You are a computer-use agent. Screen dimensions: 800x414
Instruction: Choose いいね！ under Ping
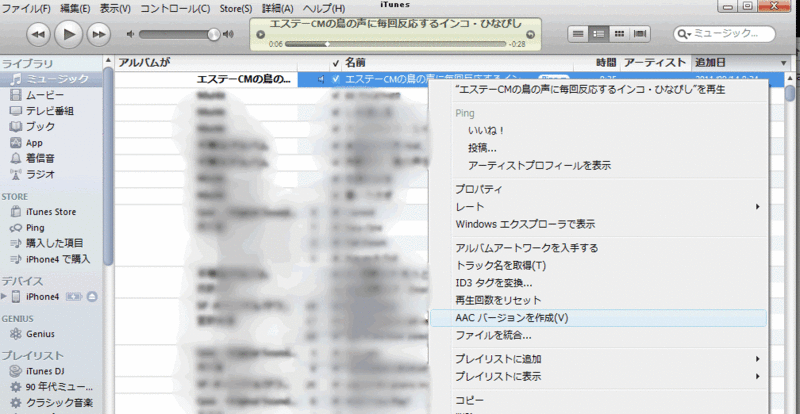[486, 131]
